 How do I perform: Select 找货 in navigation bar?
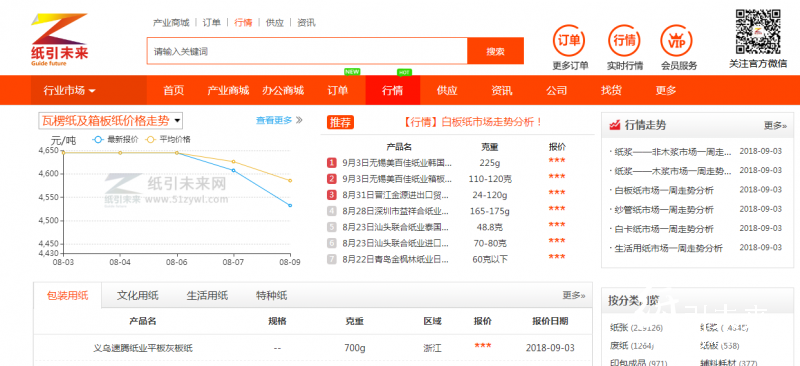[x=611, y=91]
